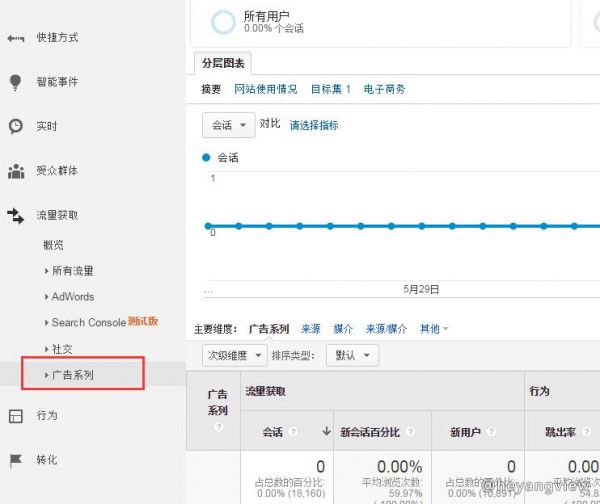This screenshot has height=504, width=600.
Task: Switch to the 电子商务 tab
Action: (384, 89)
